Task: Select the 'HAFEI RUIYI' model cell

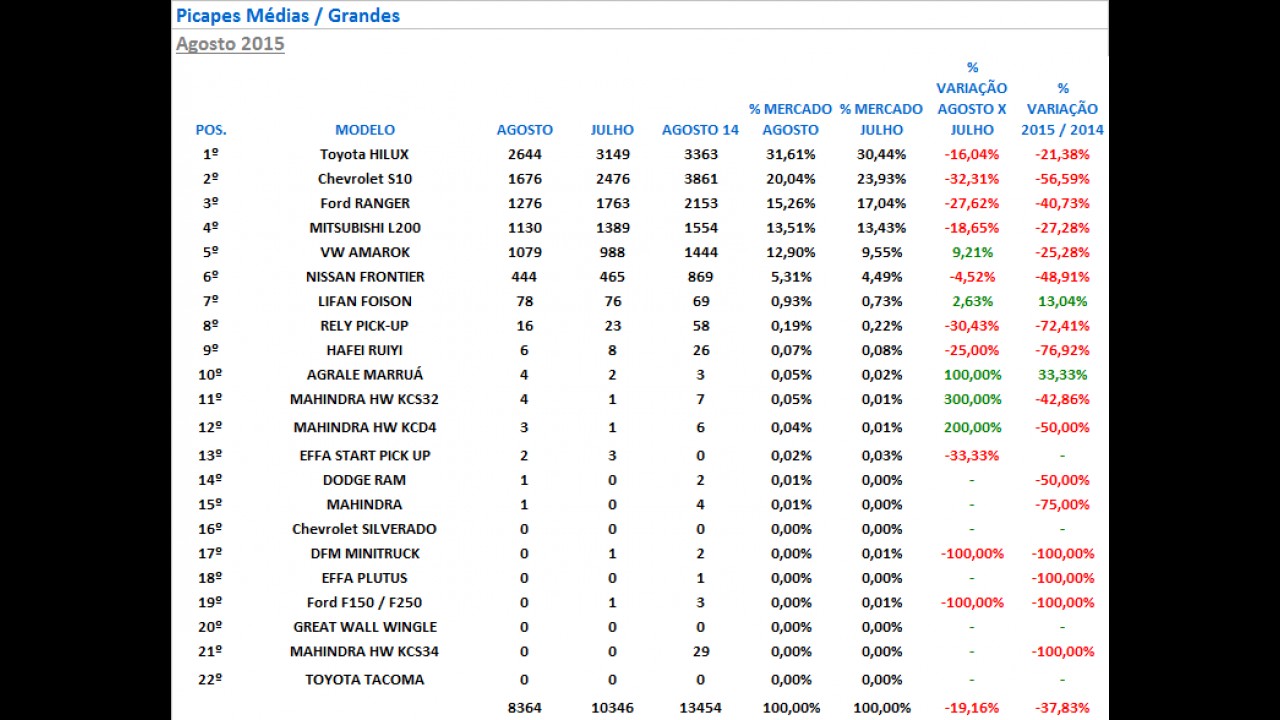Action: click(365, 350)
